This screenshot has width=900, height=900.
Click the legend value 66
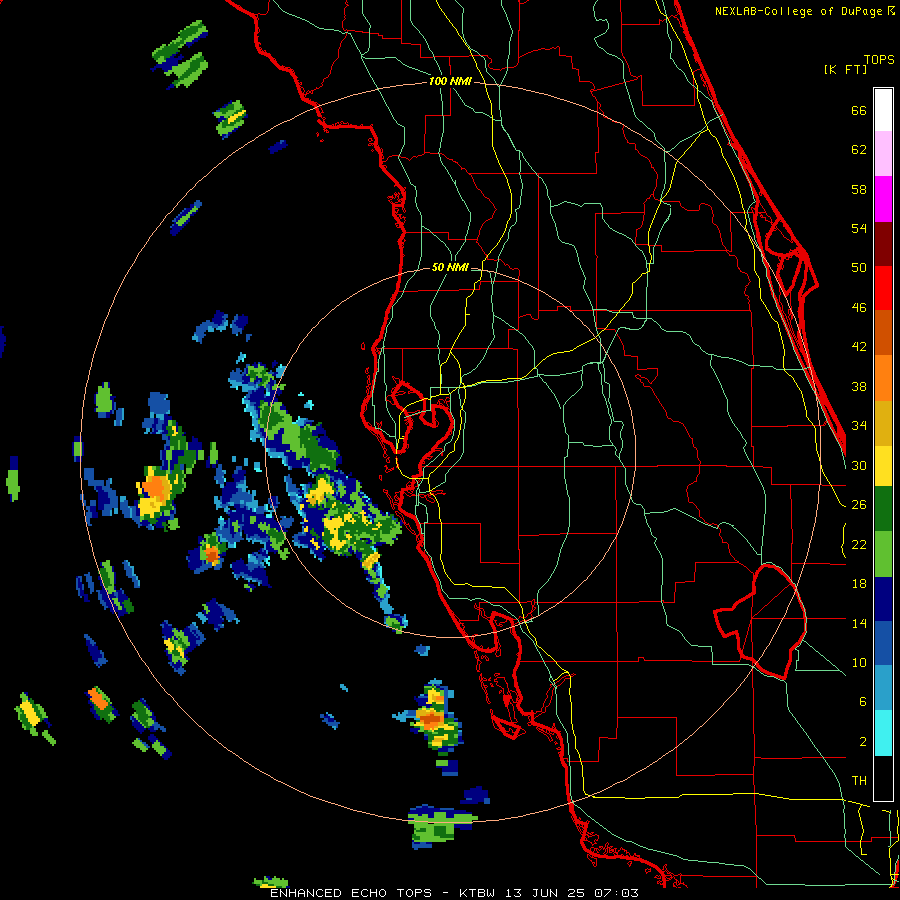click(x=859, y=111)
